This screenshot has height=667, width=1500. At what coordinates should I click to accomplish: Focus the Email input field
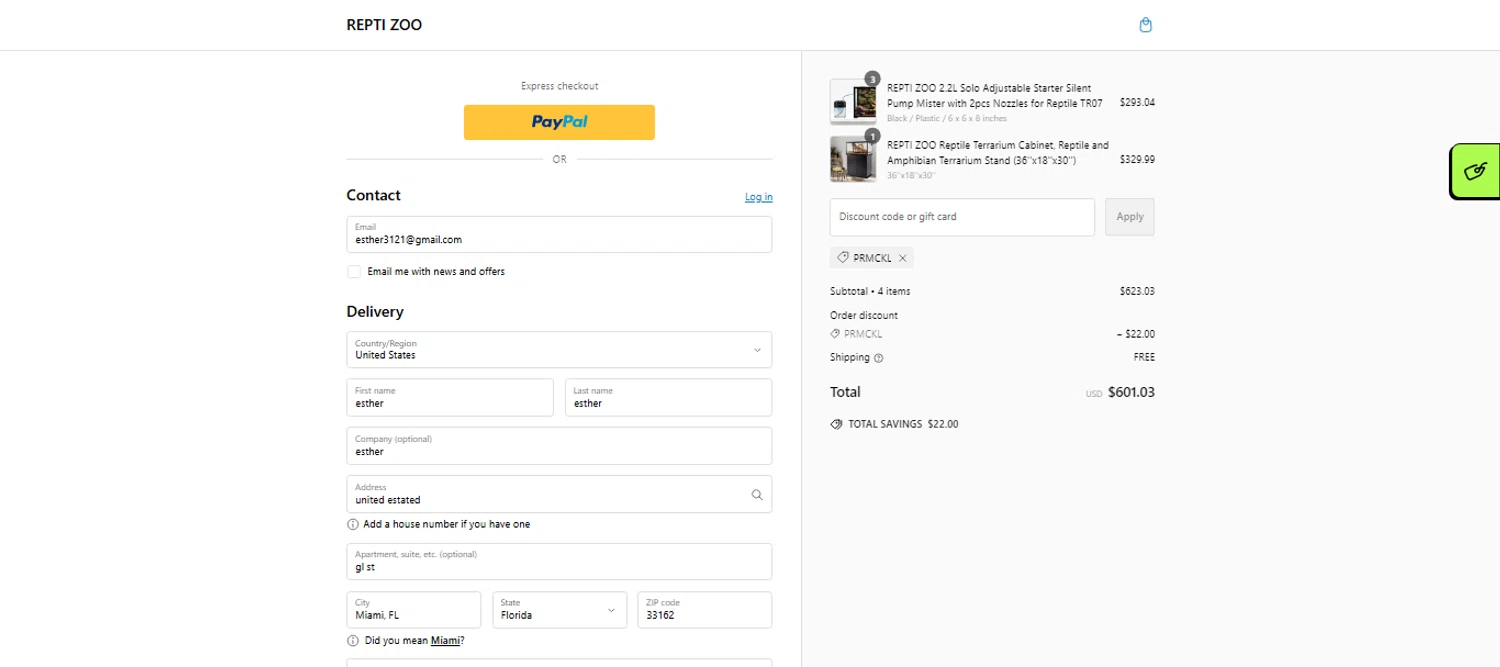click(x=559, y=235)
